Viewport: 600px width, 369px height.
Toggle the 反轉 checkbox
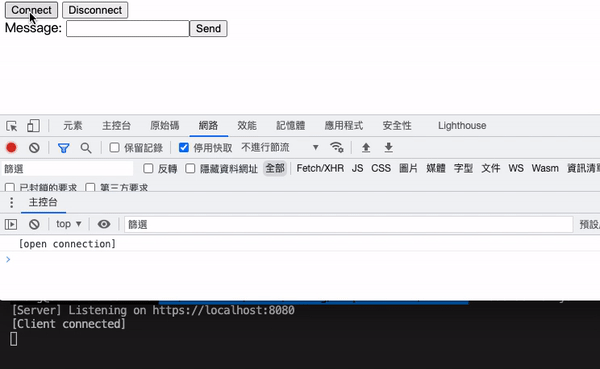[x=148, y=168]
